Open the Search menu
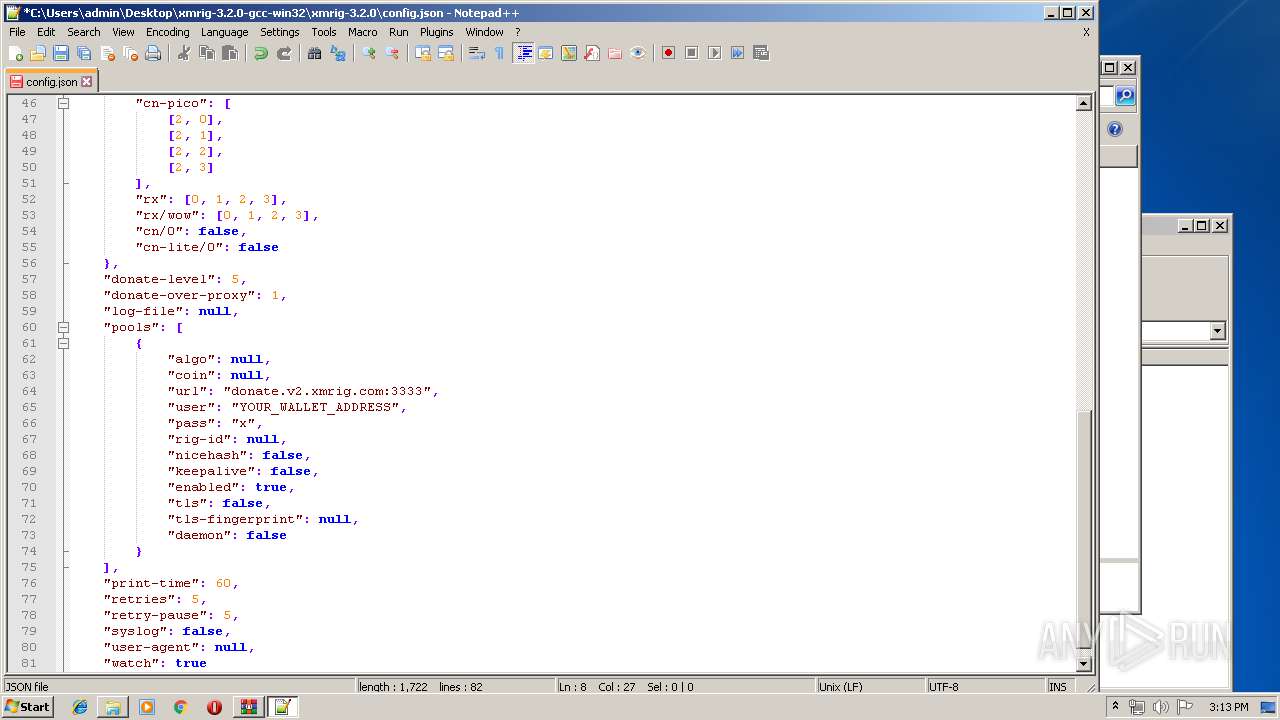Viewport: 1280px width, 720px height. tap(84, 32)
